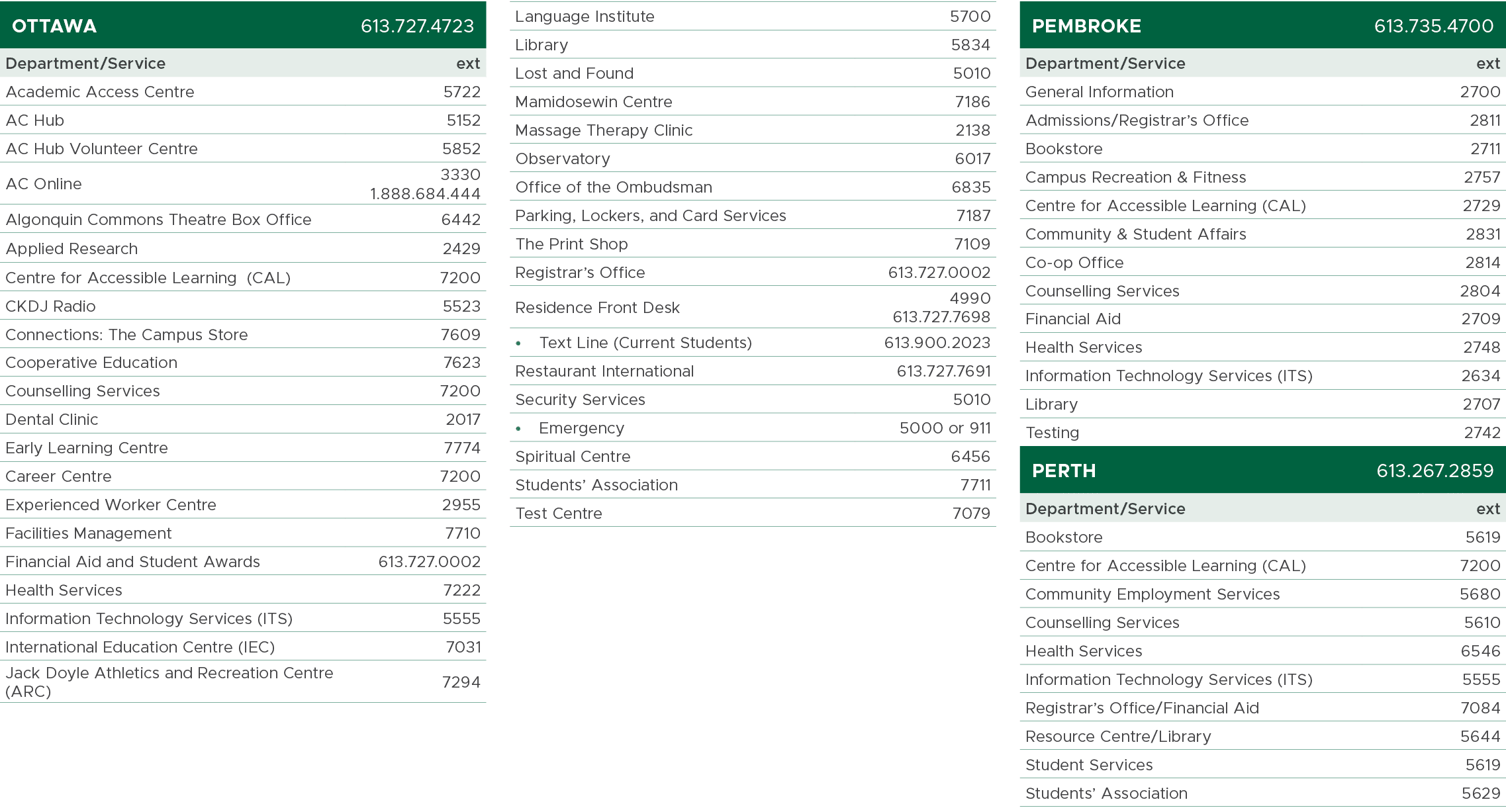Select the Ottawa main number 613.727.4723
Screen dimensions: 1506x812
pos(417,26)
